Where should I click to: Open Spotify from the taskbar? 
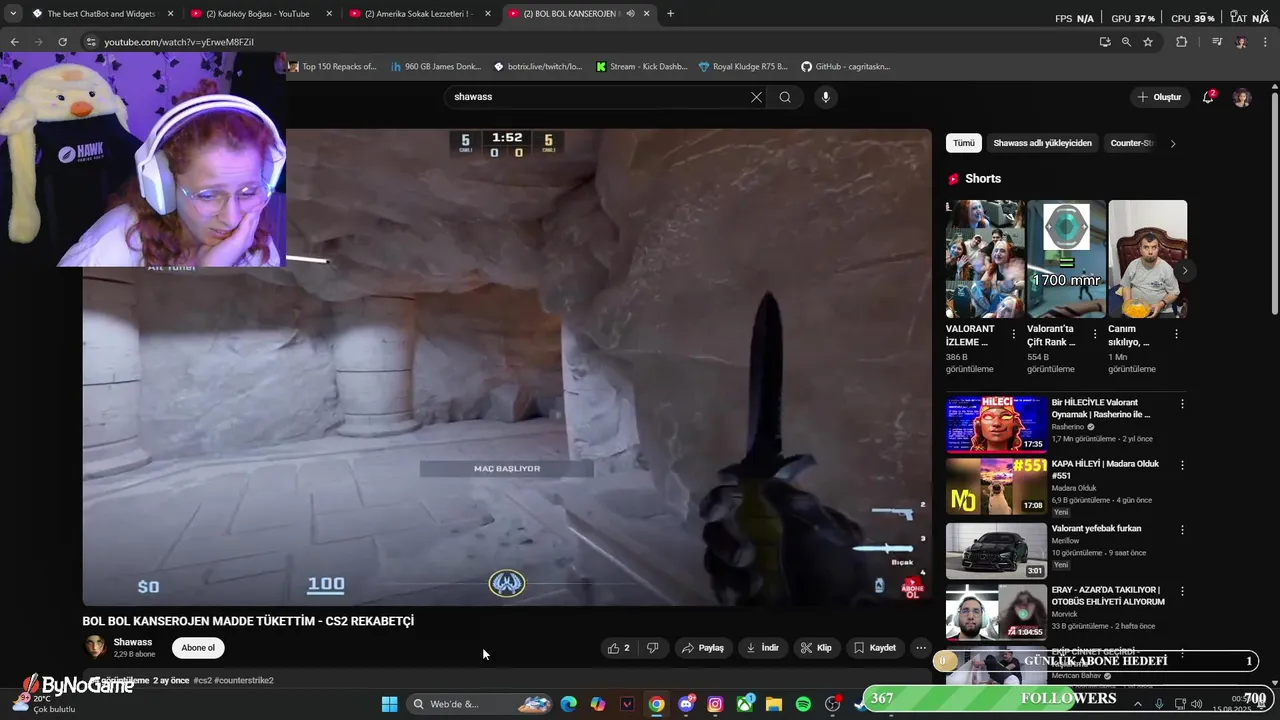coord(803,704)
